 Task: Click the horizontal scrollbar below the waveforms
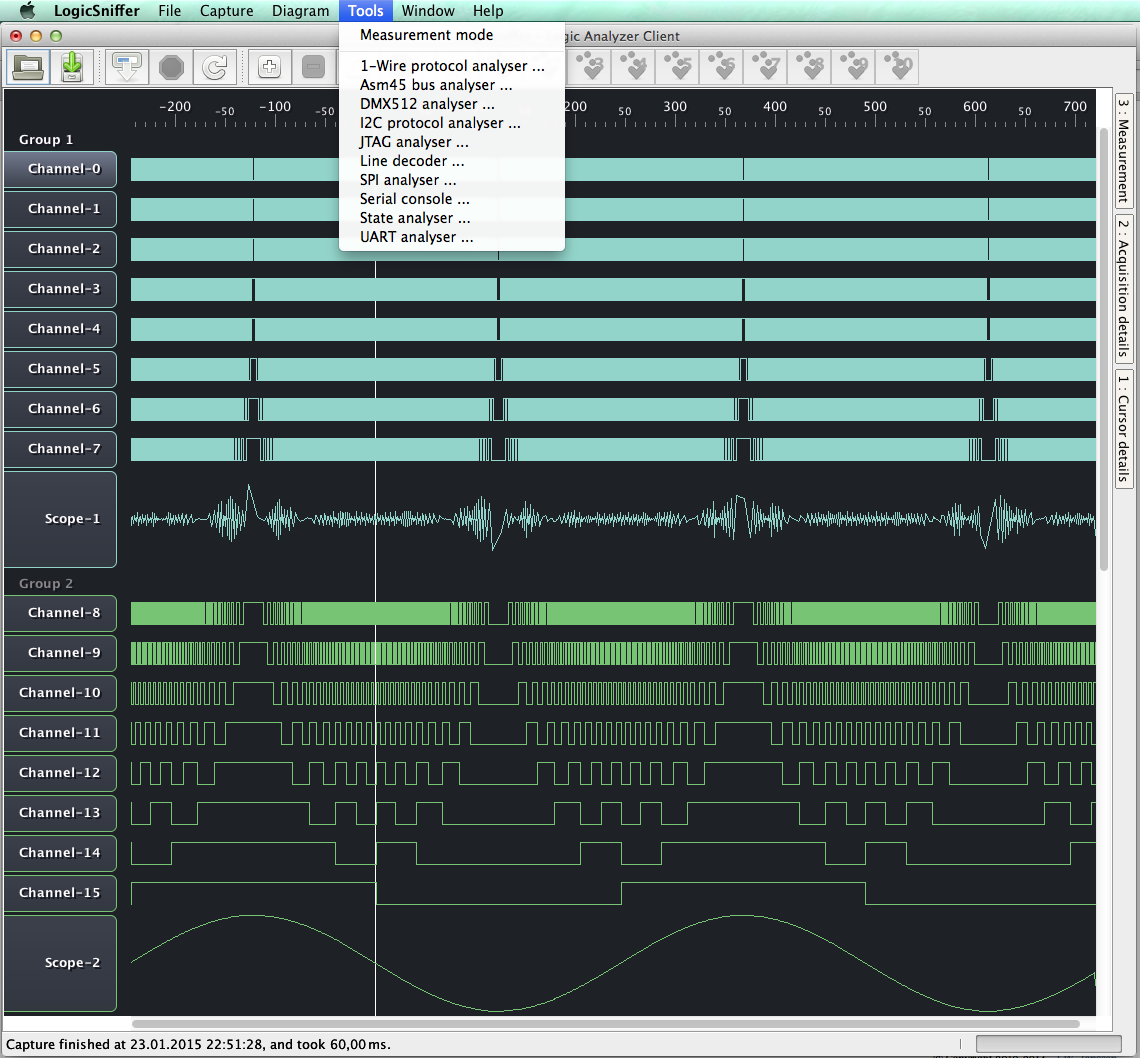(605, 1024)
